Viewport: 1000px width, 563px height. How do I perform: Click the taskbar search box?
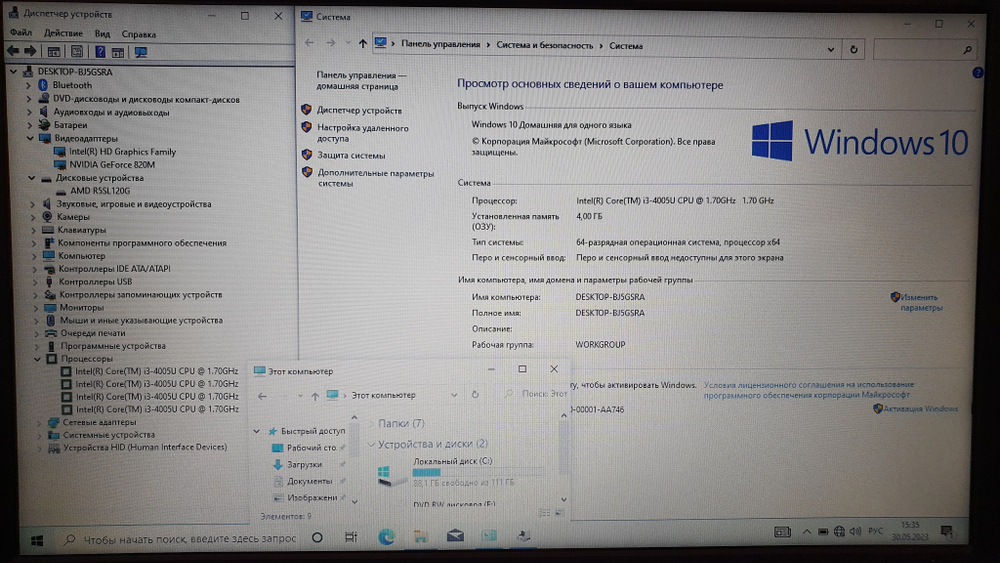point(182,539)
